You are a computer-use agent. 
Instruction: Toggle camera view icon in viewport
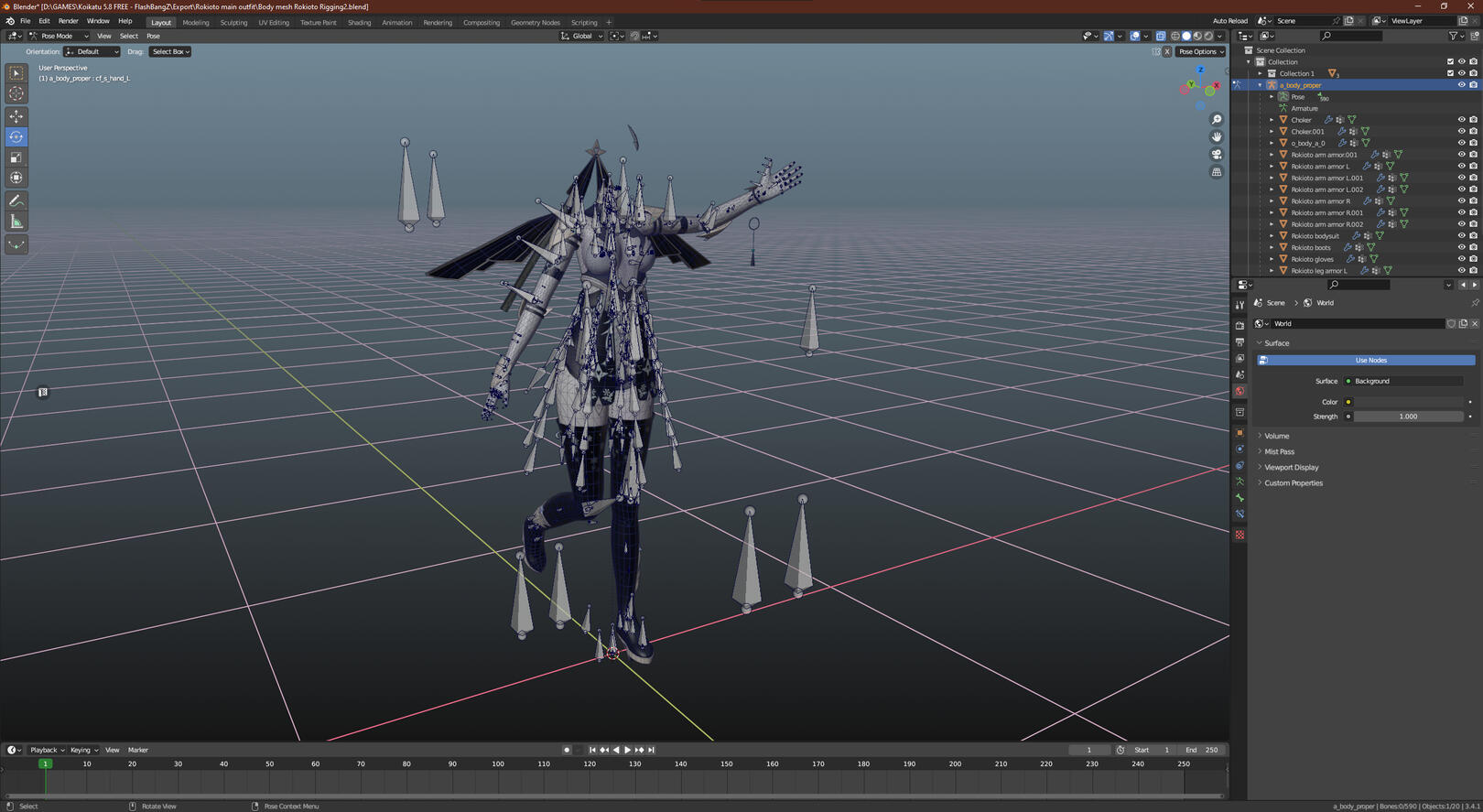(1217, 155)
